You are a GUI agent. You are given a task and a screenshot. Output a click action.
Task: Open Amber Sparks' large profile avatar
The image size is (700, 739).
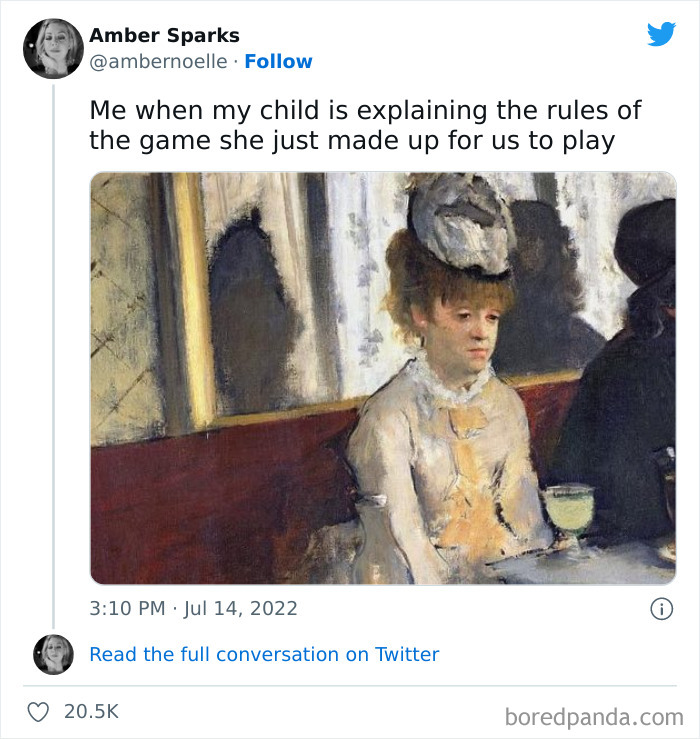(53, 47)
